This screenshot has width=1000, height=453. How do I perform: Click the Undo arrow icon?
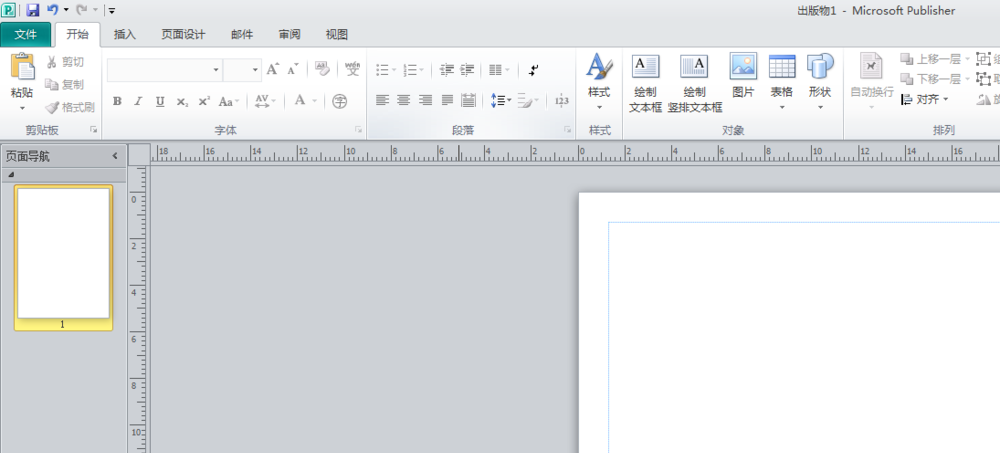click(52, 10)
